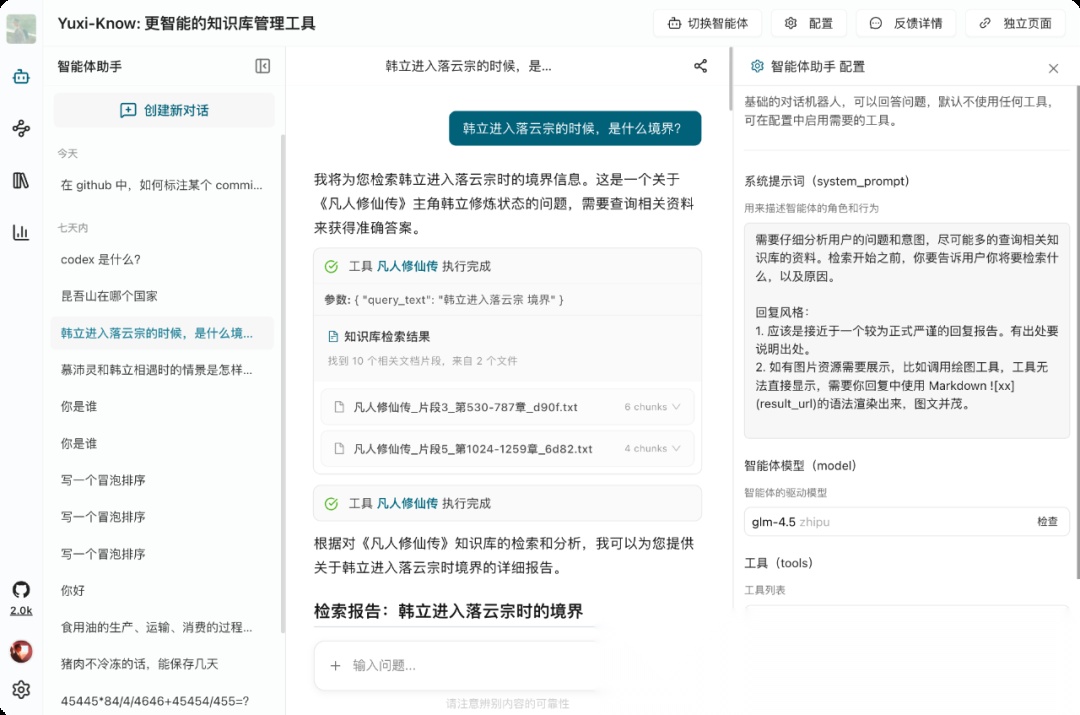Open the settings gear at sidebar bottom
1080x715 pixels.
[21, 690]
